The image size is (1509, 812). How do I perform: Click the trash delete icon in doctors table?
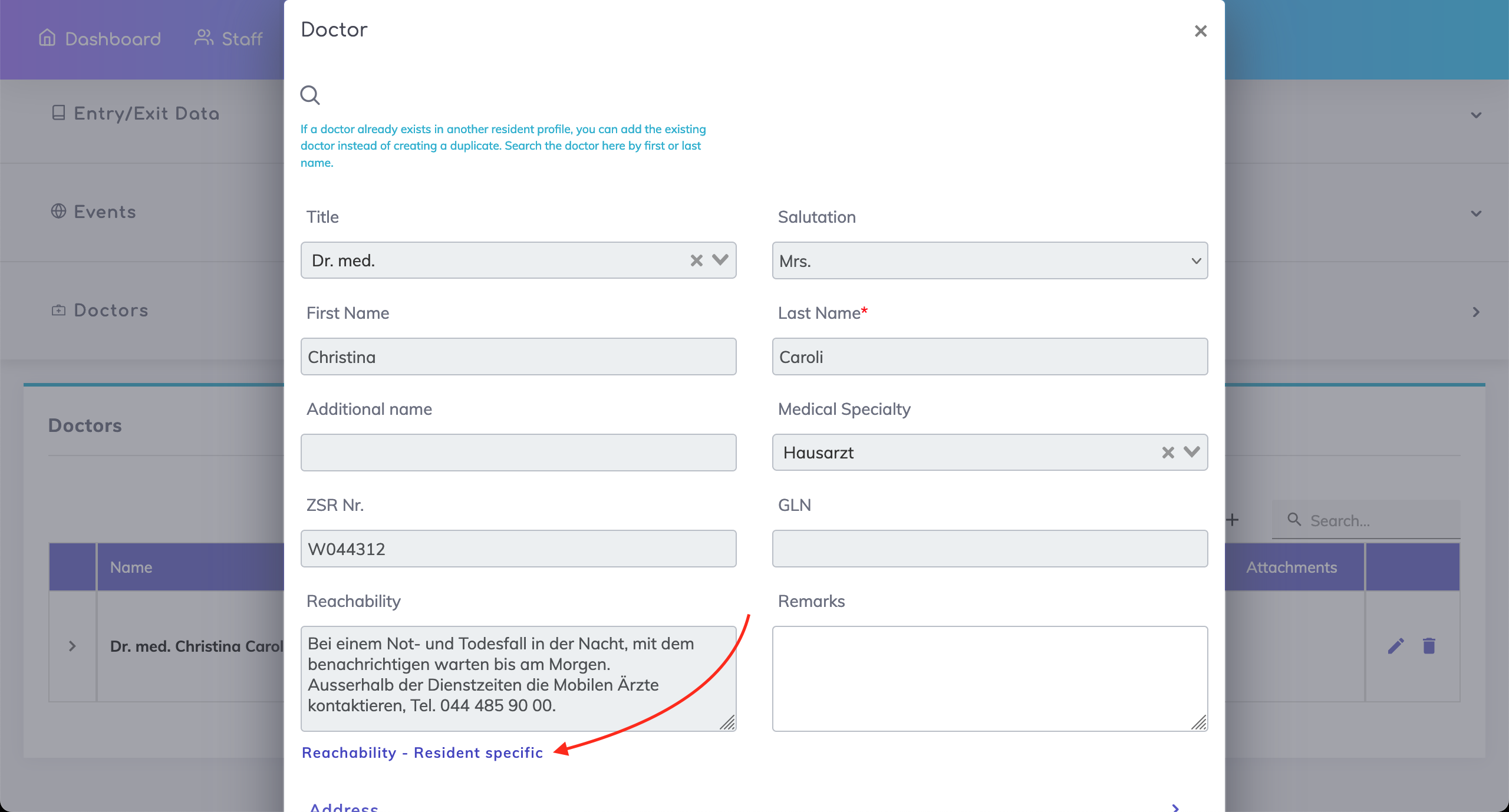pyautogui.click(x=1429, y=646)
